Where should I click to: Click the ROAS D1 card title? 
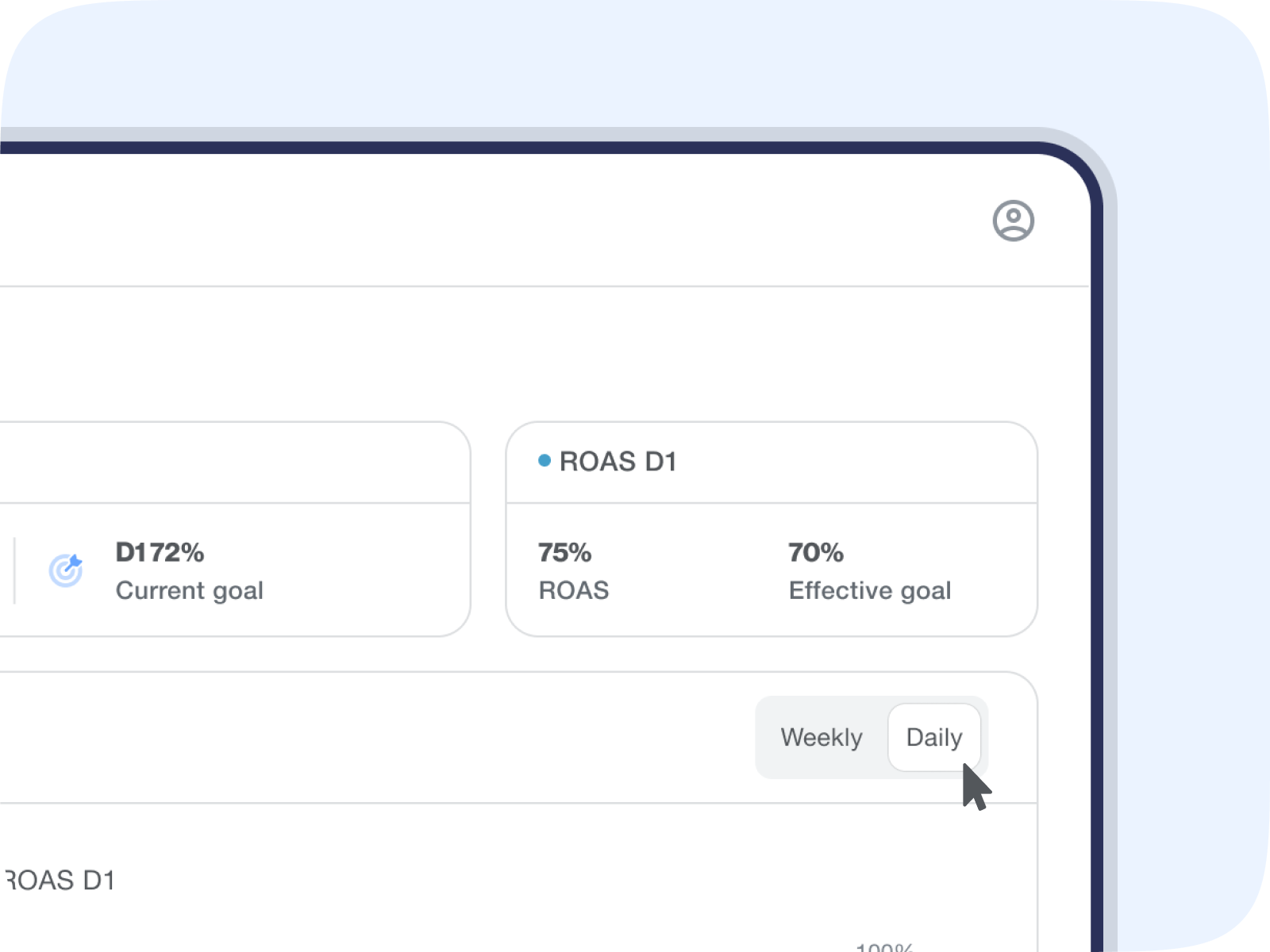[x=618, y=462]
